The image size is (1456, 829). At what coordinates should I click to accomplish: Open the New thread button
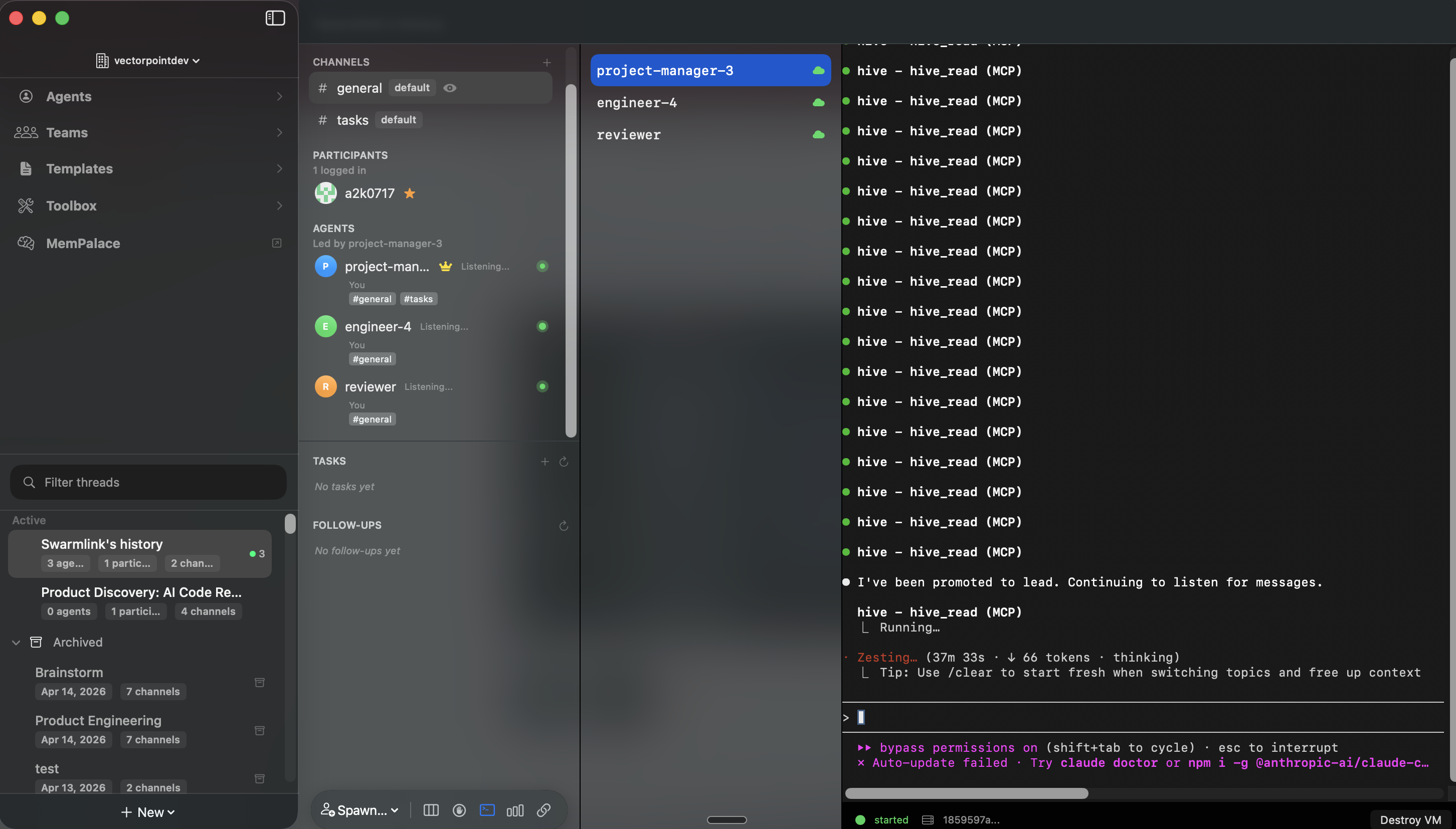pos(148,812)
